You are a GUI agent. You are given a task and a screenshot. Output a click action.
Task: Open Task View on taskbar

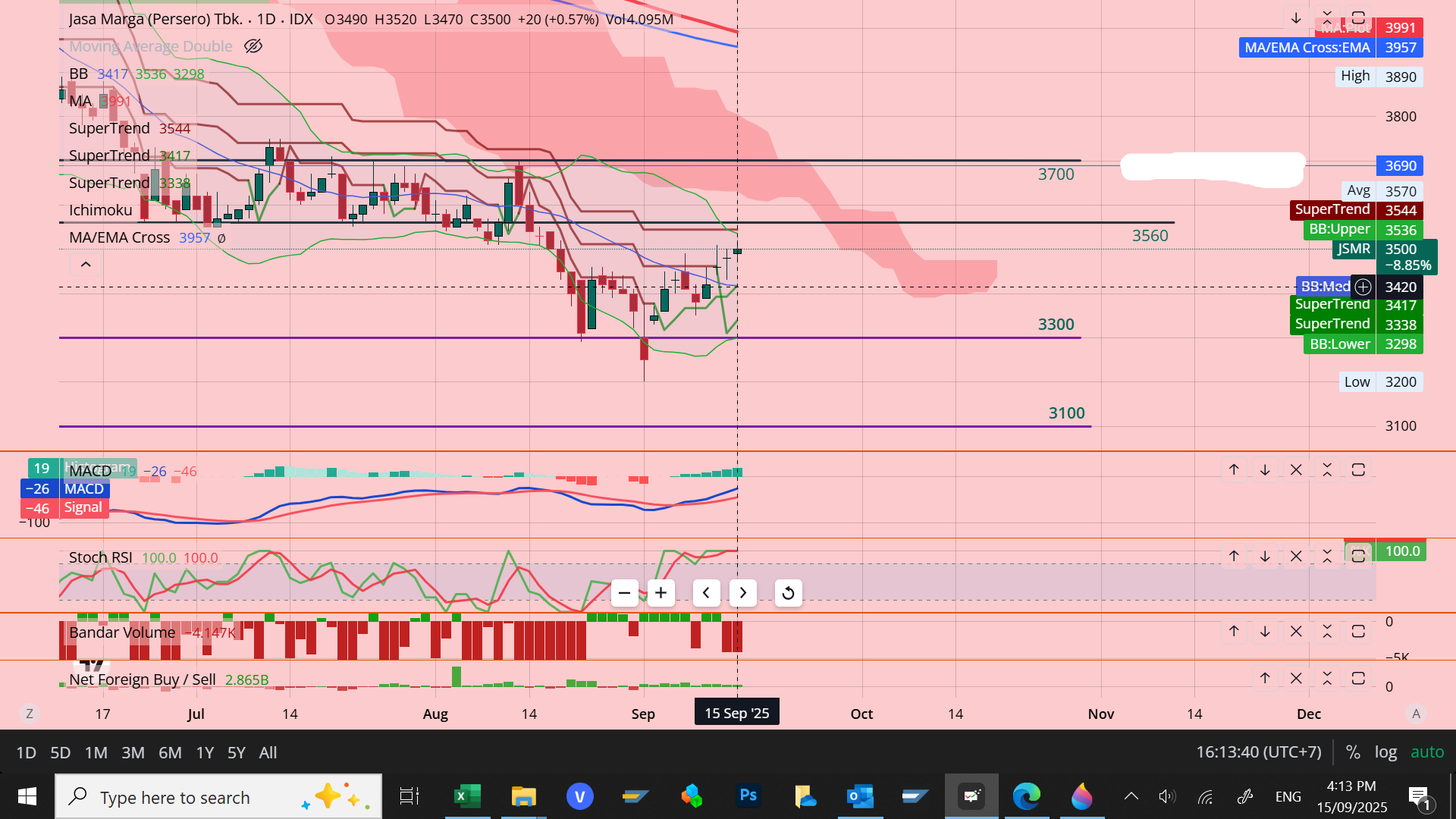click(x=409, y=796)
